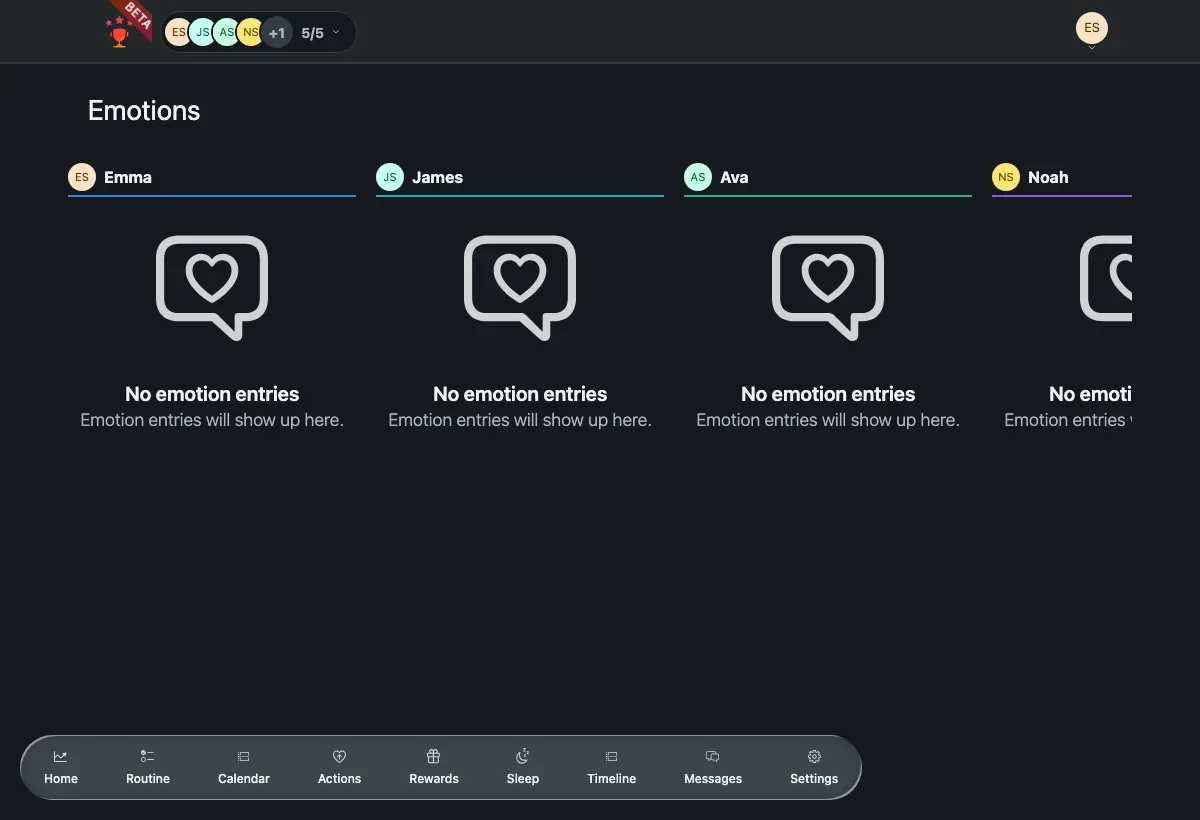Click the heart speech bubble under Emma

click(x=212, y=287)
